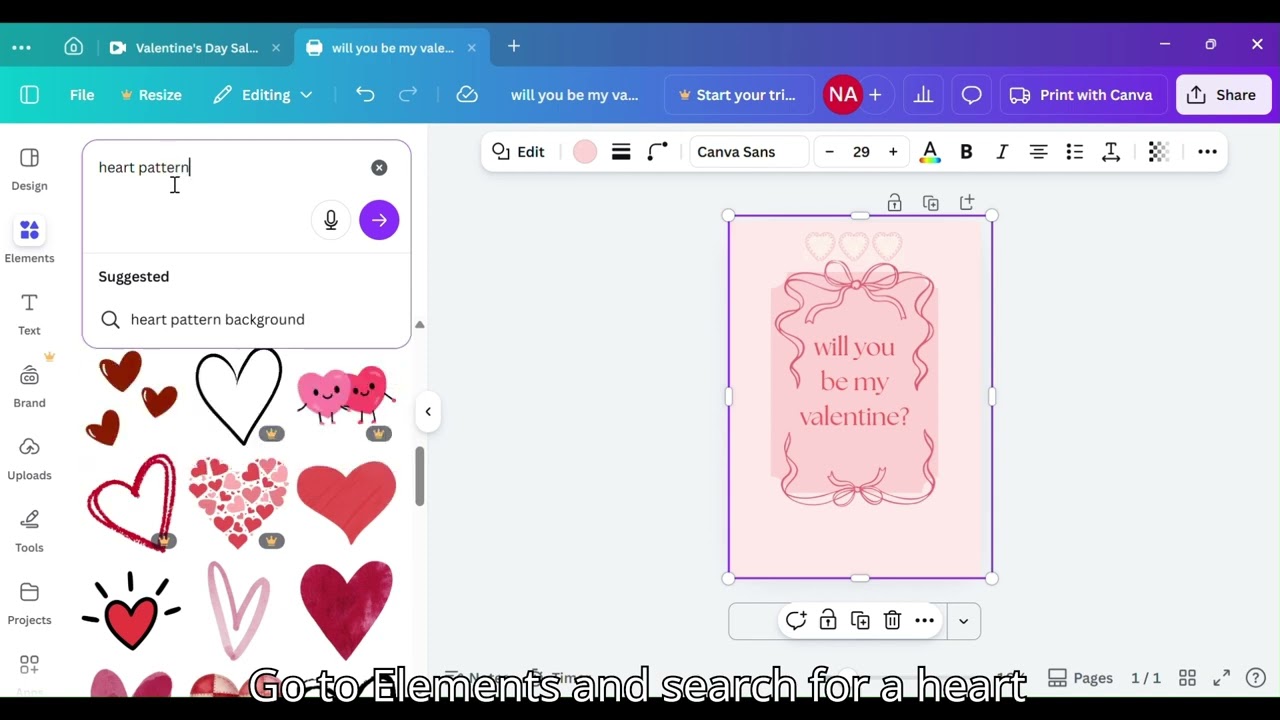1280x720 pixels.
Task: Duplicate the element in the floating toolbar
Action: [860, 621]
